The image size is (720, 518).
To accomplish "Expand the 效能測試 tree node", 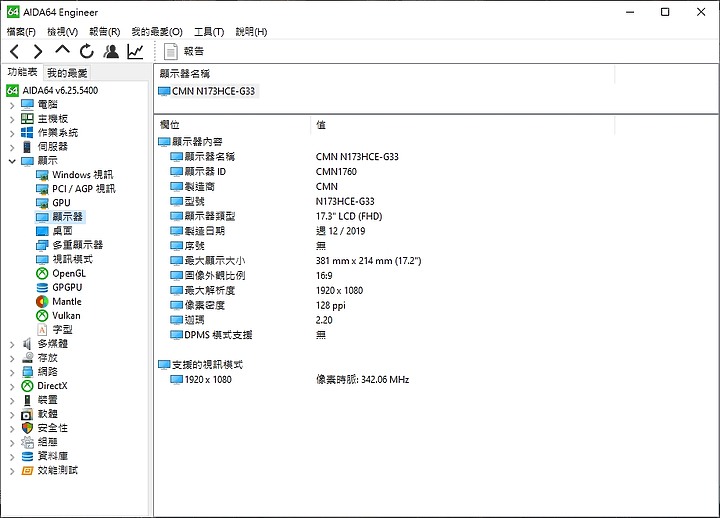I will coord(12,471).
